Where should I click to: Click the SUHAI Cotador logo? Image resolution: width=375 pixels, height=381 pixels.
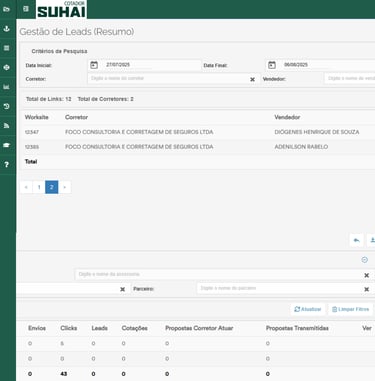click(x=61, y=9)
